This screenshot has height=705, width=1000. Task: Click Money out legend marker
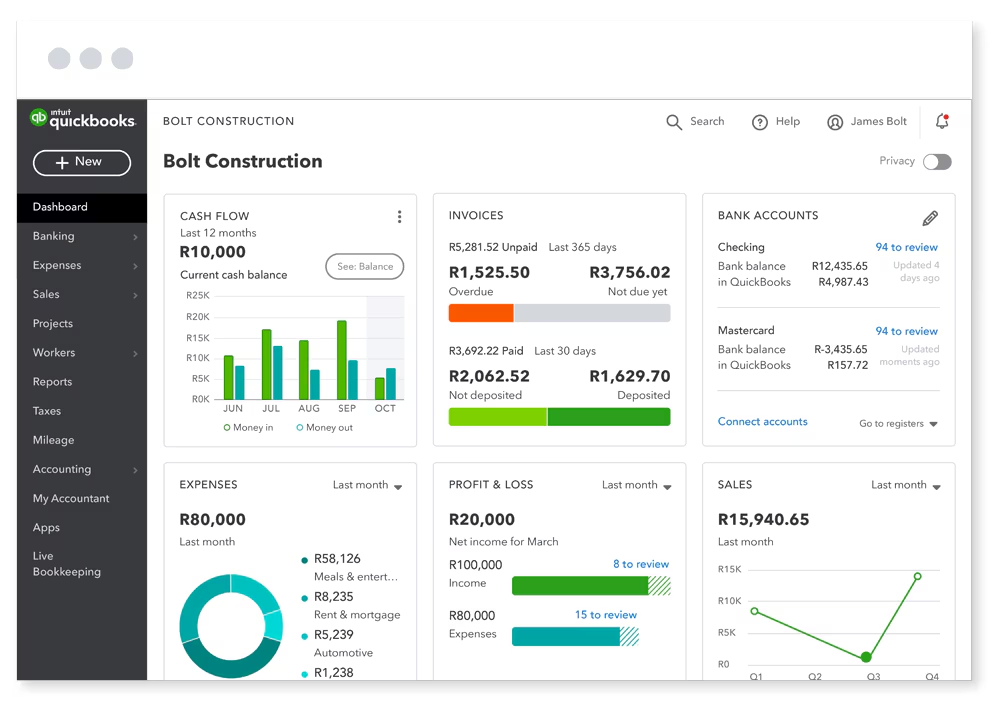point(300,427)
